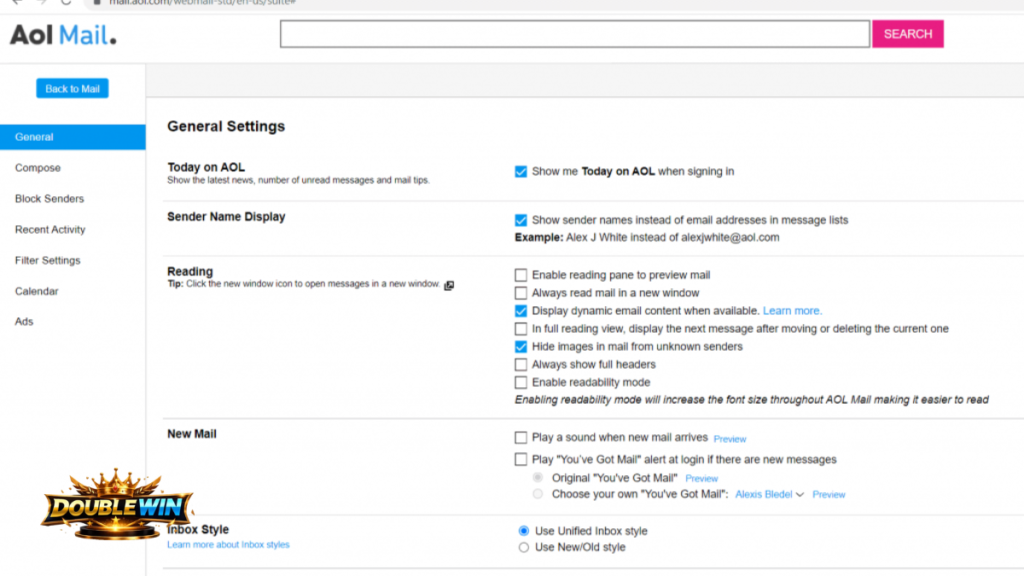Screen dimensions: 1024x576
Task: Click the browser forward arrow
Action: pos(41,3)
